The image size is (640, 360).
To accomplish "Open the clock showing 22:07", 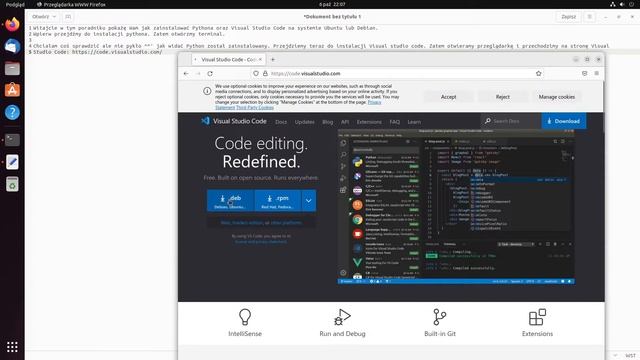I will pos(332,4).
